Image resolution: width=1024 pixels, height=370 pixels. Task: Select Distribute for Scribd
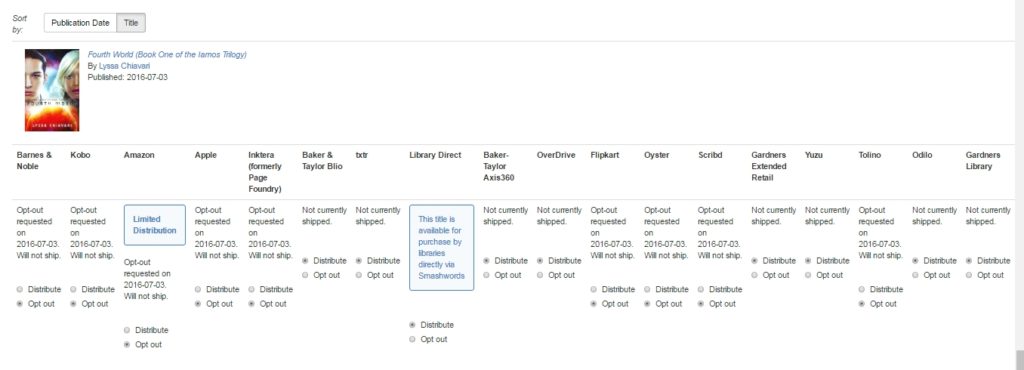click(x=701, y=289)
